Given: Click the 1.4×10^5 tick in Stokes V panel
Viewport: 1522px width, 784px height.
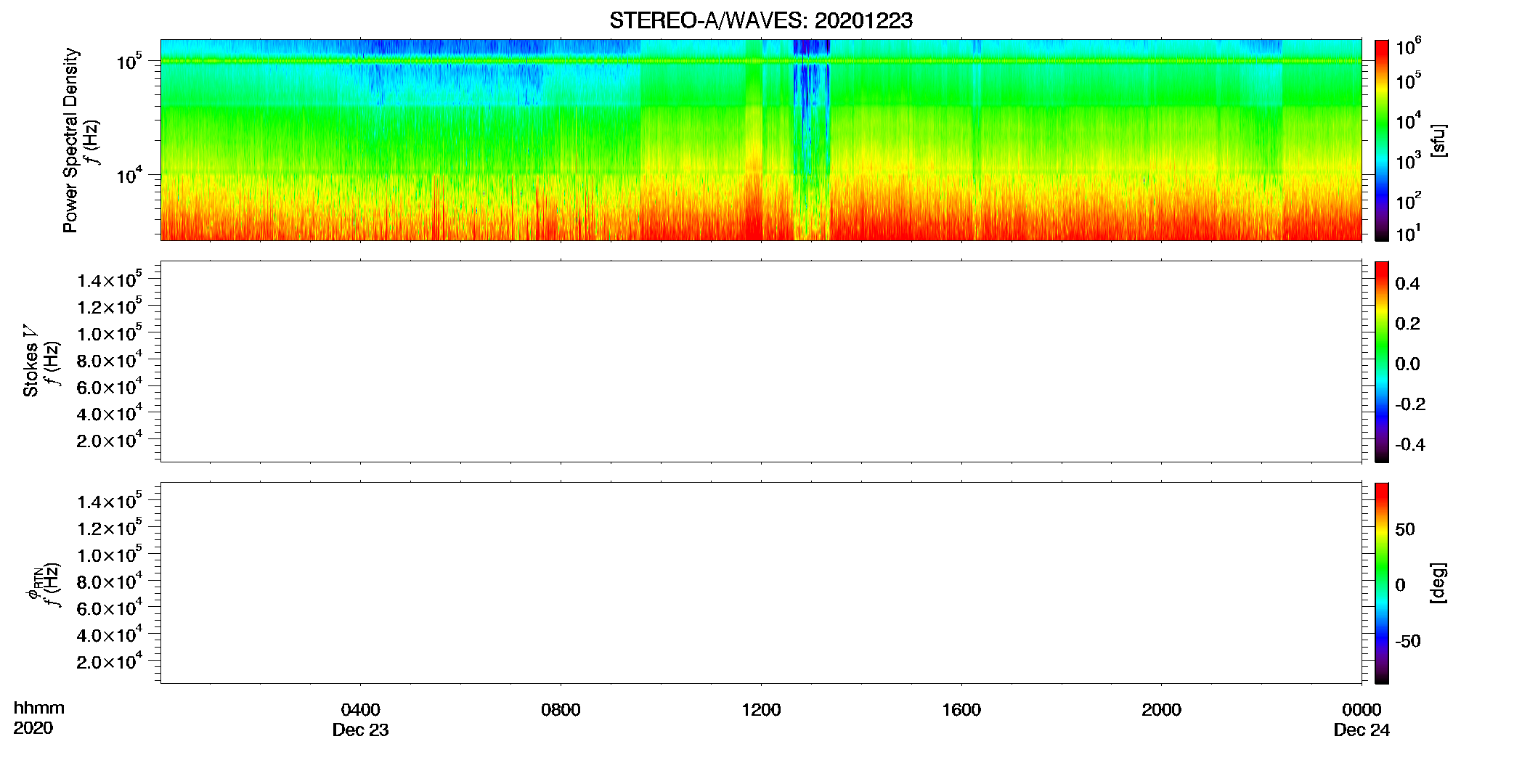Looking at the screenshot, I should (x=110, y=279).
